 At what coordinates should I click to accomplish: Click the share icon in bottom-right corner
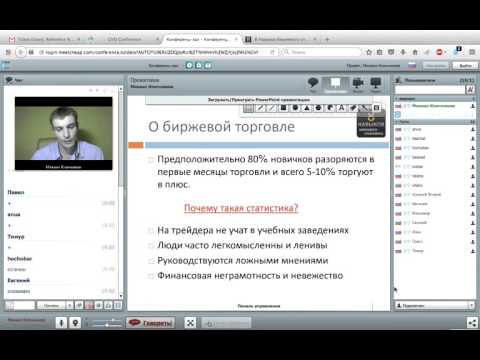coord(472,323)
